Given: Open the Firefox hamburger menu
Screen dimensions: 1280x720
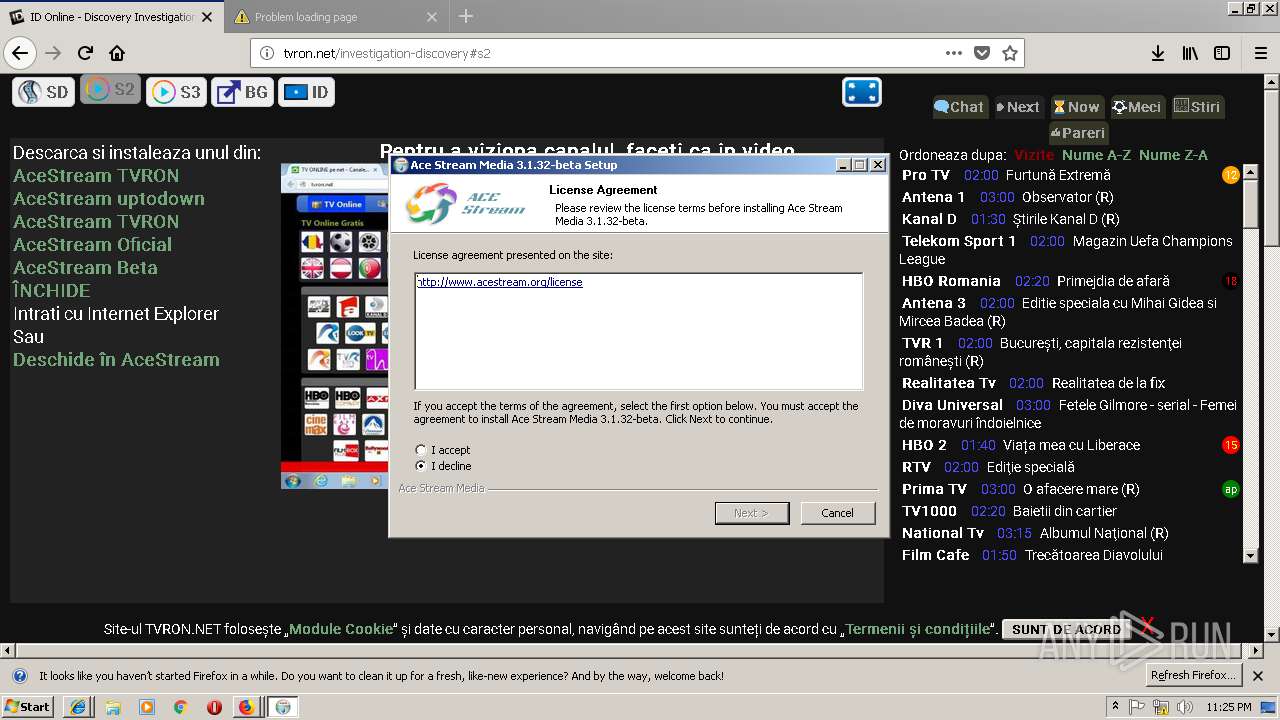Looking at the screenshot, I should coord(1259,53).
